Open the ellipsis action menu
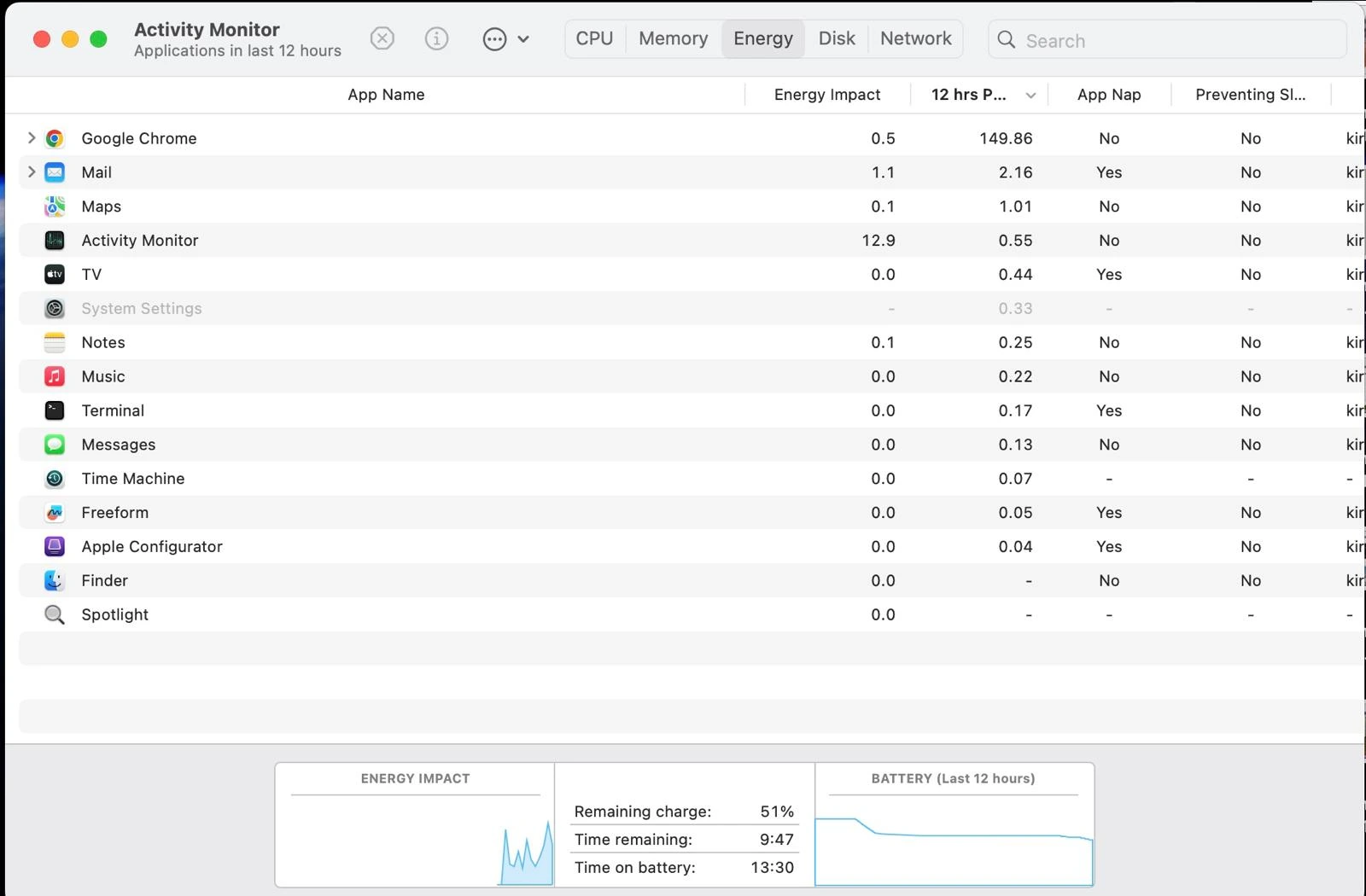The image size is (1366, 896). (x=494, y=39)
